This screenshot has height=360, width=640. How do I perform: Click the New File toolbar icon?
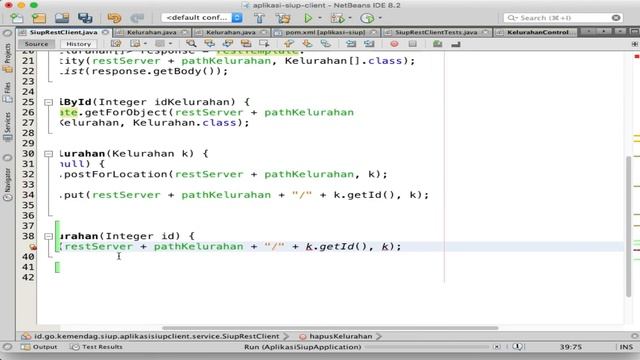tap(17, 18)
